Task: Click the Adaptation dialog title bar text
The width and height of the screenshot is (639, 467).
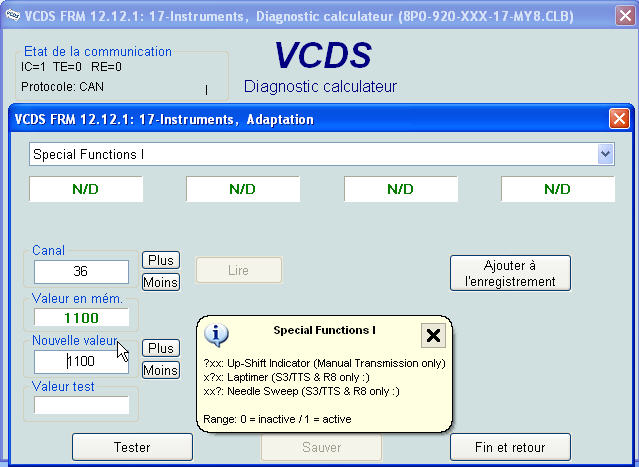Action: [x=164, y=119]
